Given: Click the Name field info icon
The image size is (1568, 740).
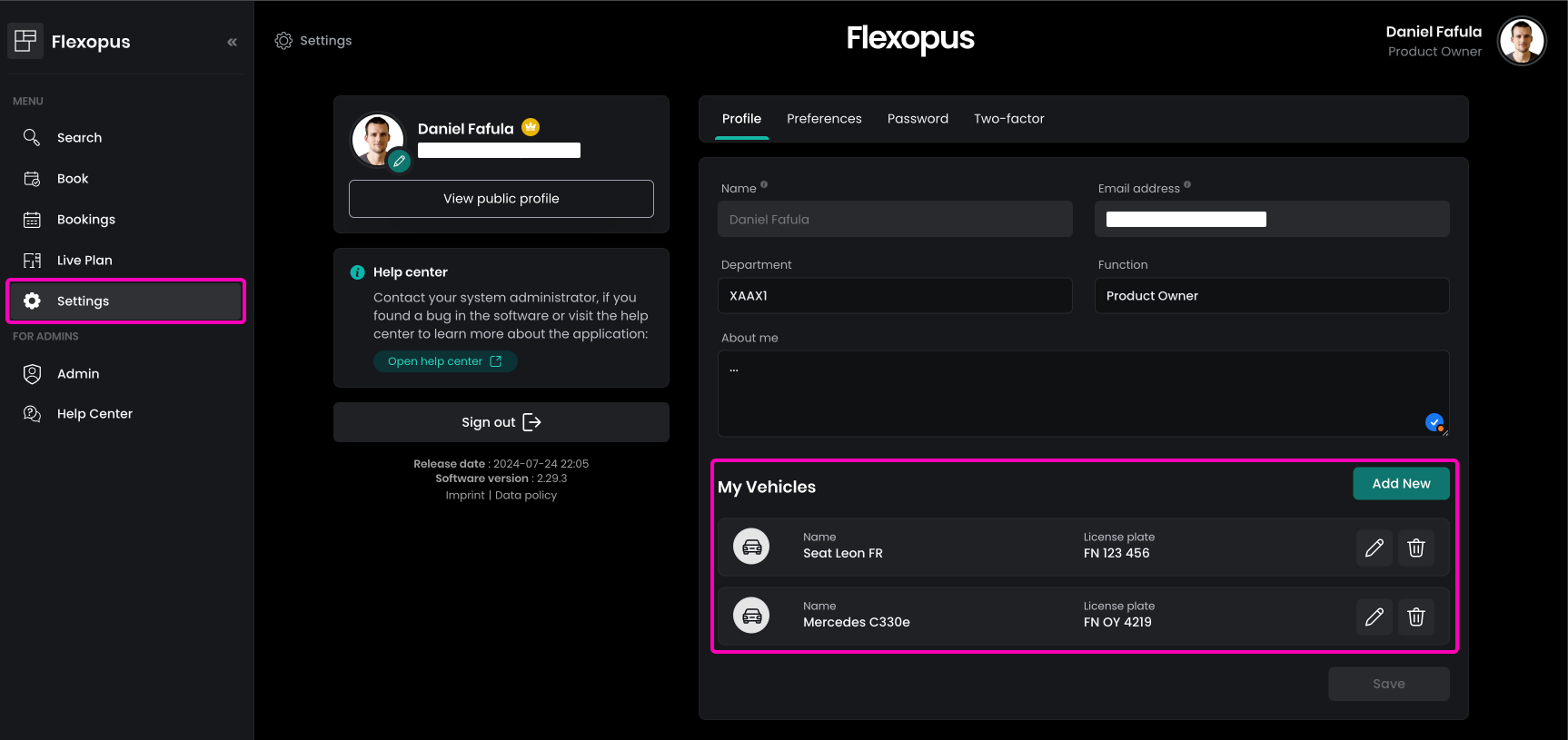Looking at the screenshot, I should [764, 185].
